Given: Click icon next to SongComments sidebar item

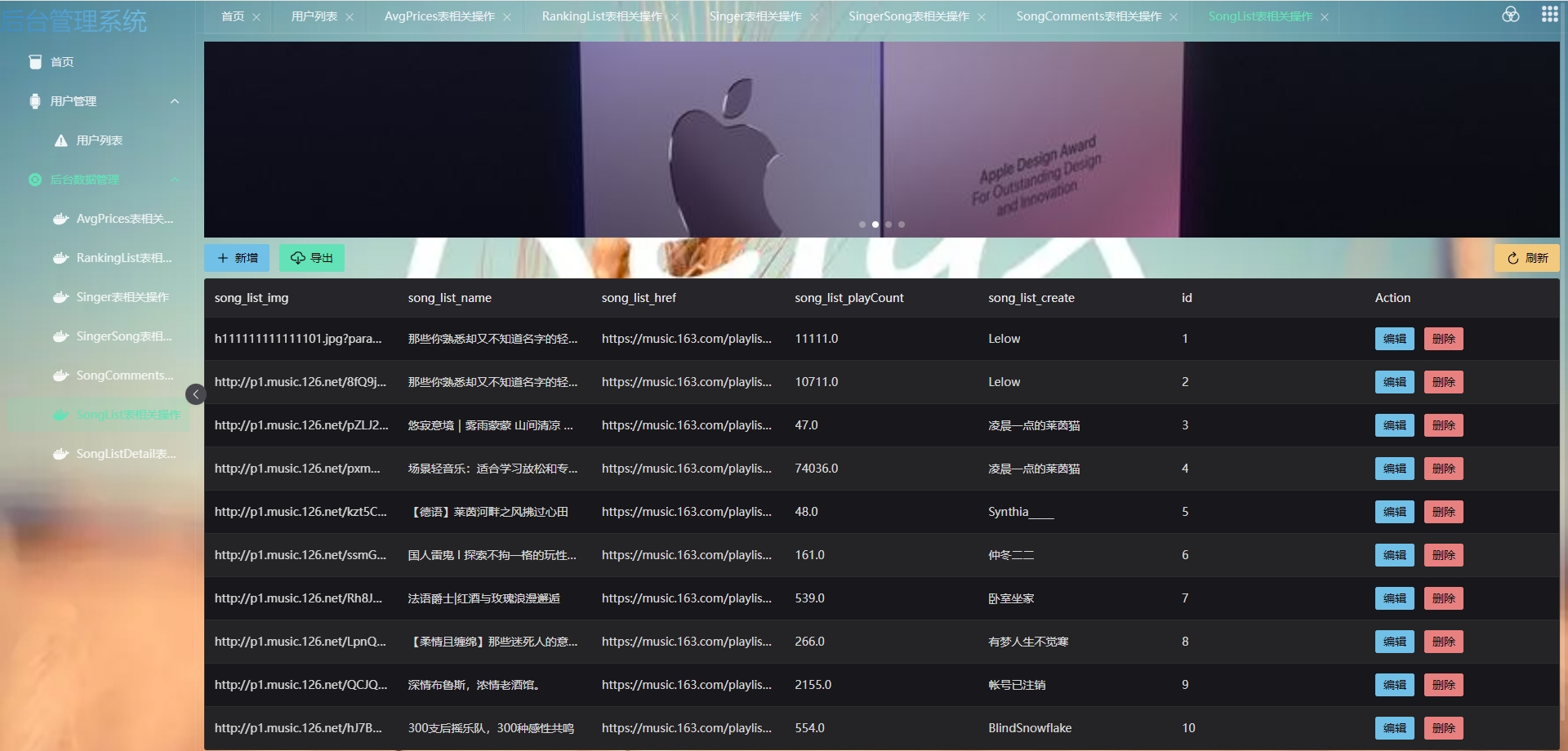Looking at the screenshot, I should pos(61,375).
